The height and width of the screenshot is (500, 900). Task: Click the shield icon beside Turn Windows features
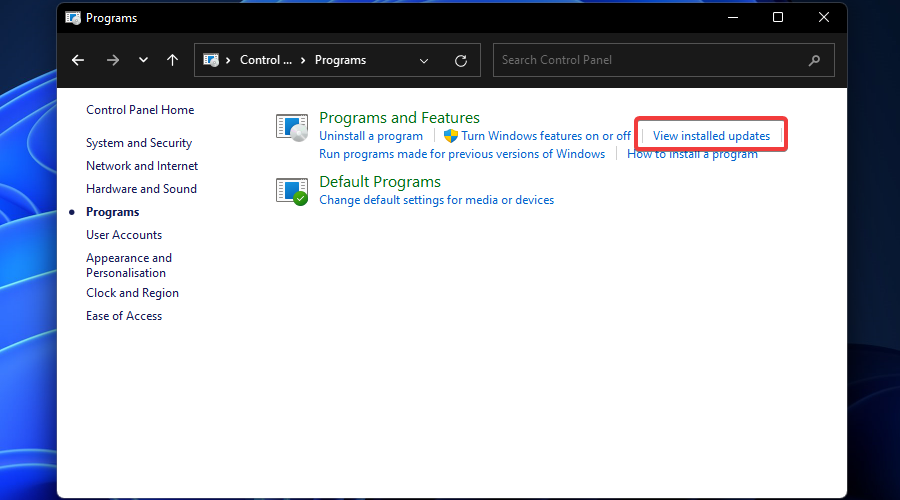point(451,136)
